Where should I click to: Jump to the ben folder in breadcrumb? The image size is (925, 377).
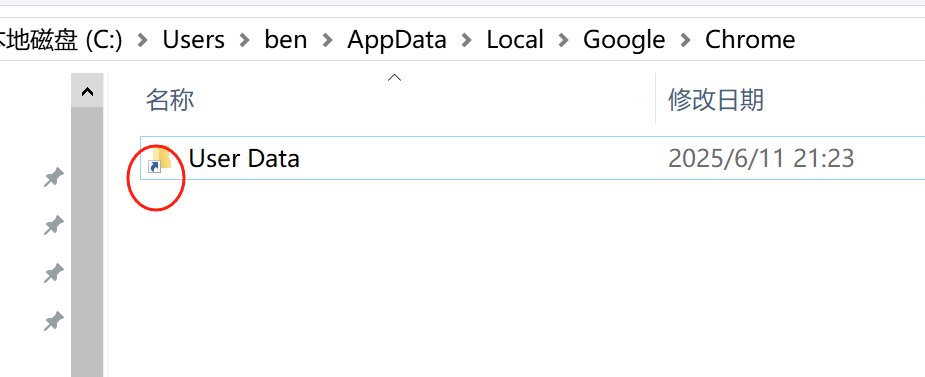(286, 40)
